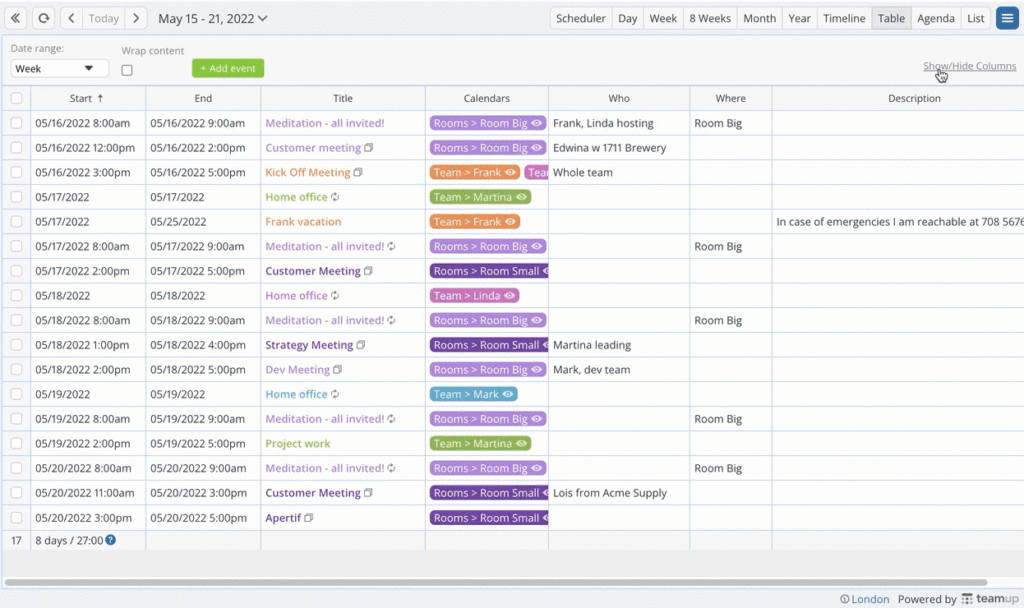Click the Who column header
The height and width of the screenshot is (608, 1024).
pos(619,98)
